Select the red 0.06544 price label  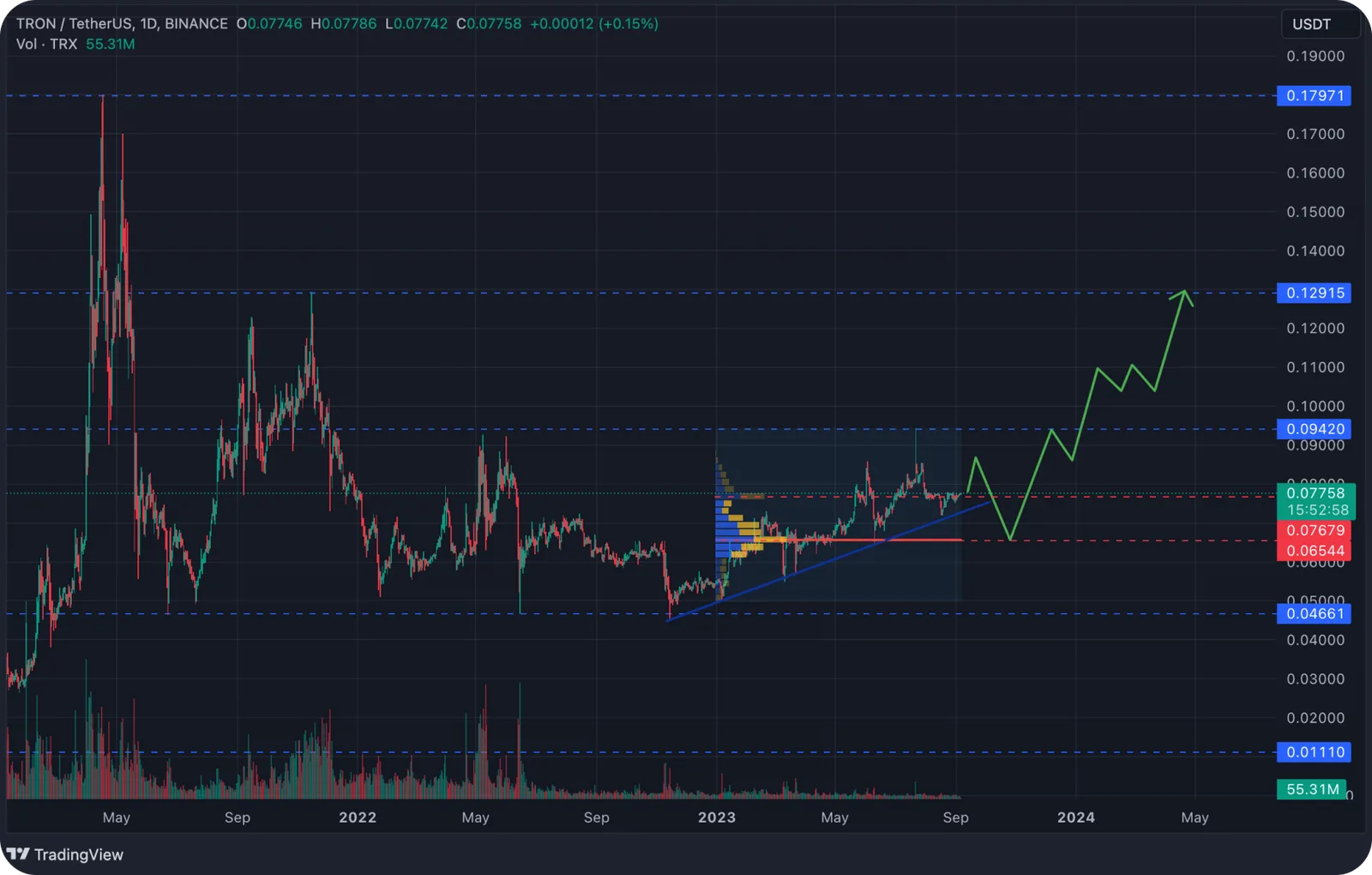pyautogui.click(x=1314, y=551)
